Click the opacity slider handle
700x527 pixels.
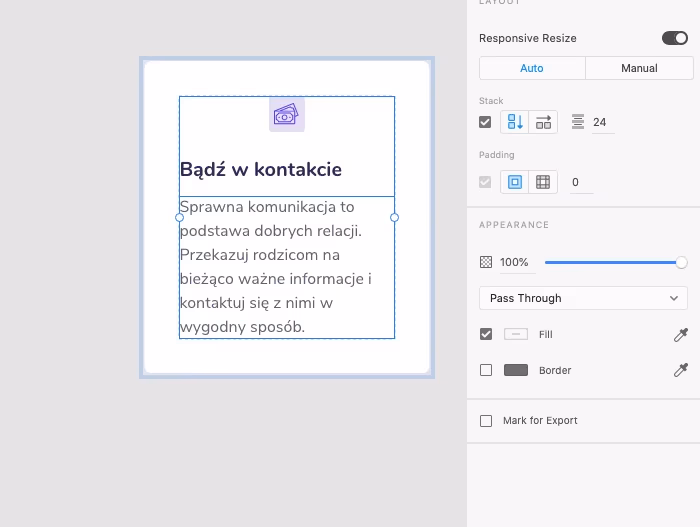[x=681, y=263]
